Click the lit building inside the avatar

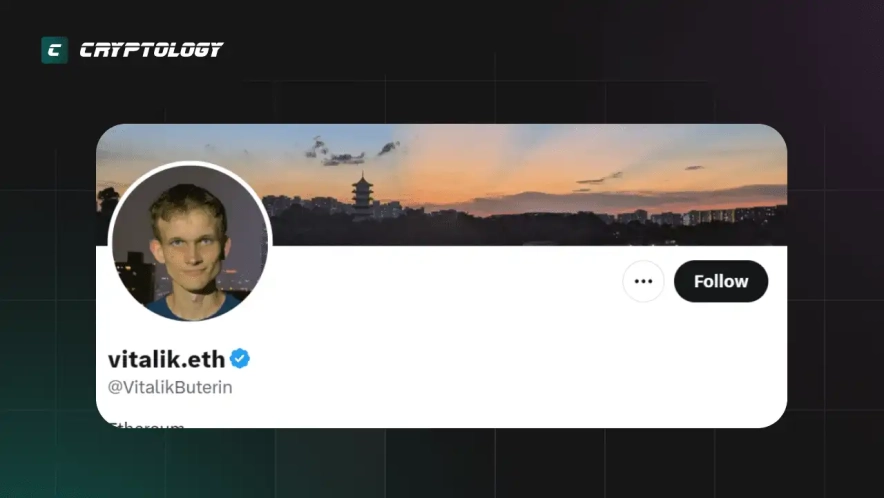pyautogui.click(x=134, y=275)
